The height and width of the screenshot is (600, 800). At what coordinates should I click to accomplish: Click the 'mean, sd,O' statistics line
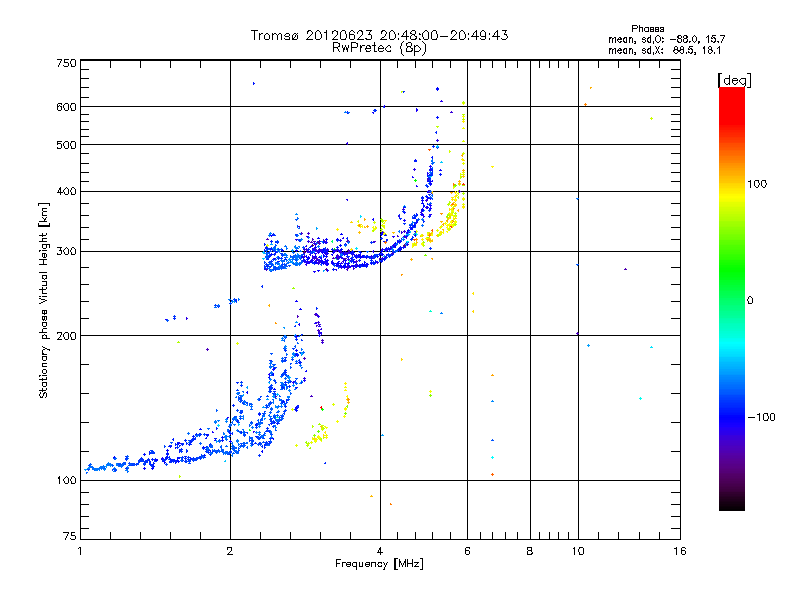(x=666, y=39)
